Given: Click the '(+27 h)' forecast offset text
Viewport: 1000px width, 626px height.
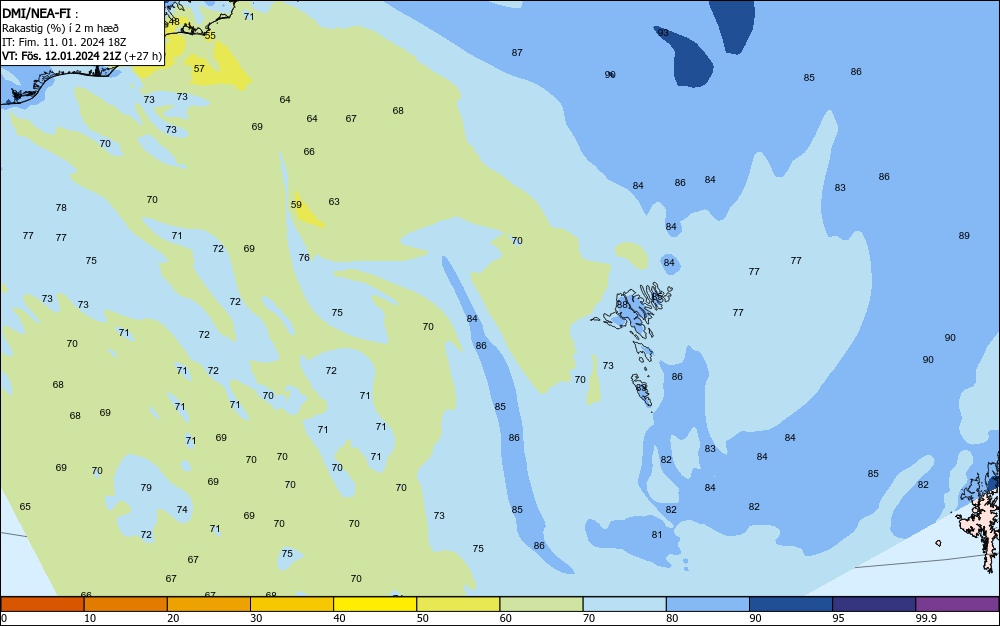Looking at the screenshot, I should click(143, 56).
